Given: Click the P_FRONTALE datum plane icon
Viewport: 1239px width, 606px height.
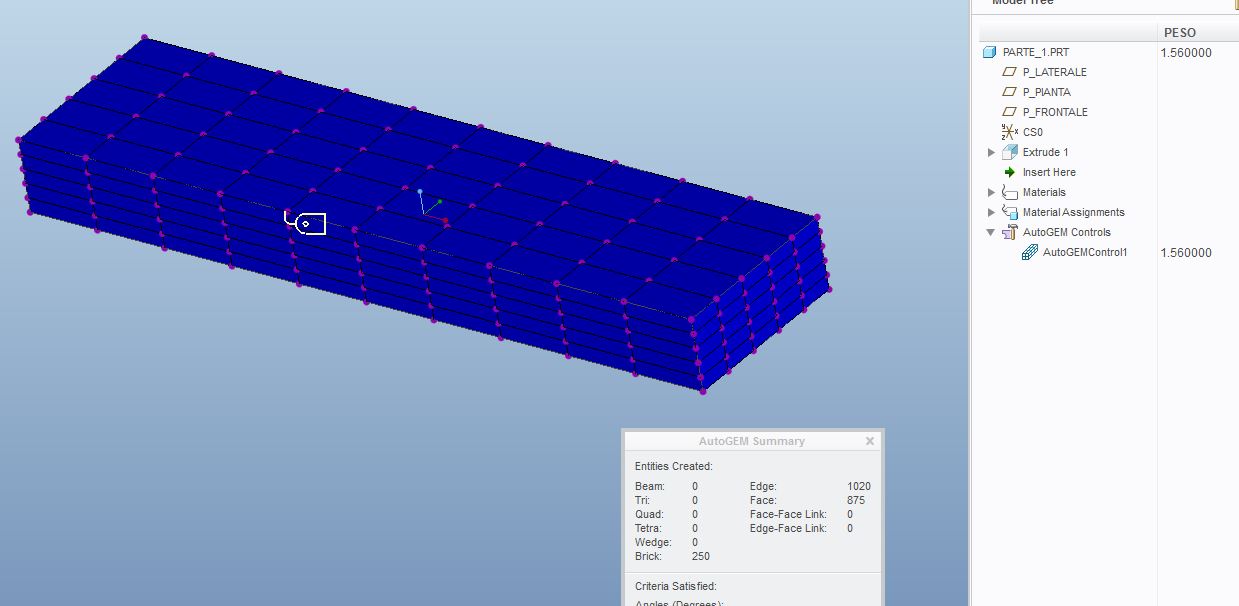Looking at the screenshot, I should (x=1009, y=112).
